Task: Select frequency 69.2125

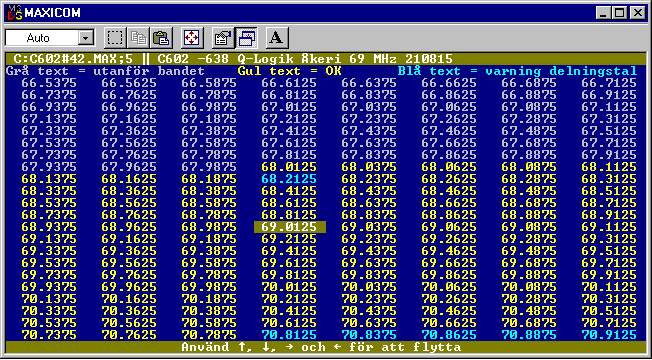Action: 289,239
